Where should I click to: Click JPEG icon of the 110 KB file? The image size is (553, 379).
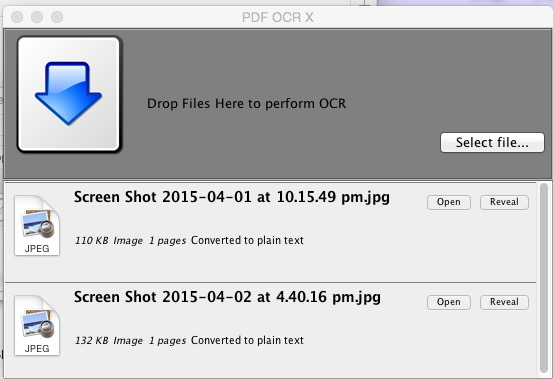(37, 225)
